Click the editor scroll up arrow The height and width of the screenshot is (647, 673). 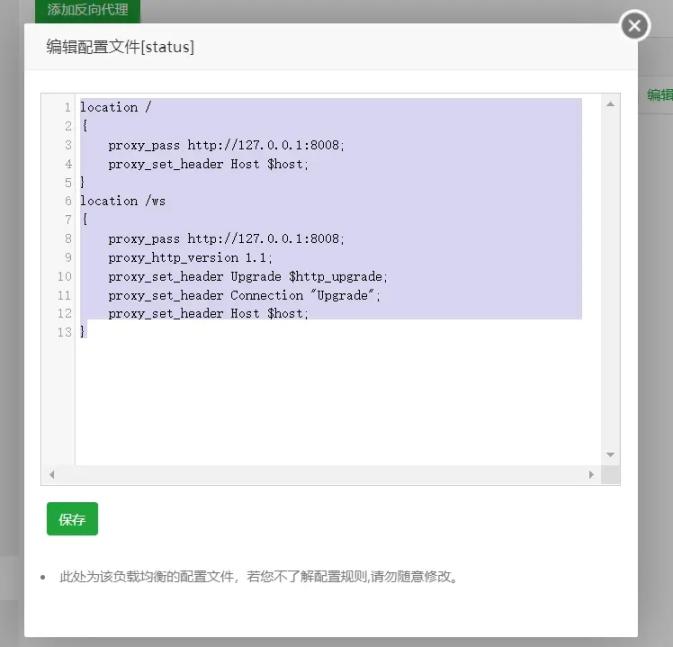(610, 104)
